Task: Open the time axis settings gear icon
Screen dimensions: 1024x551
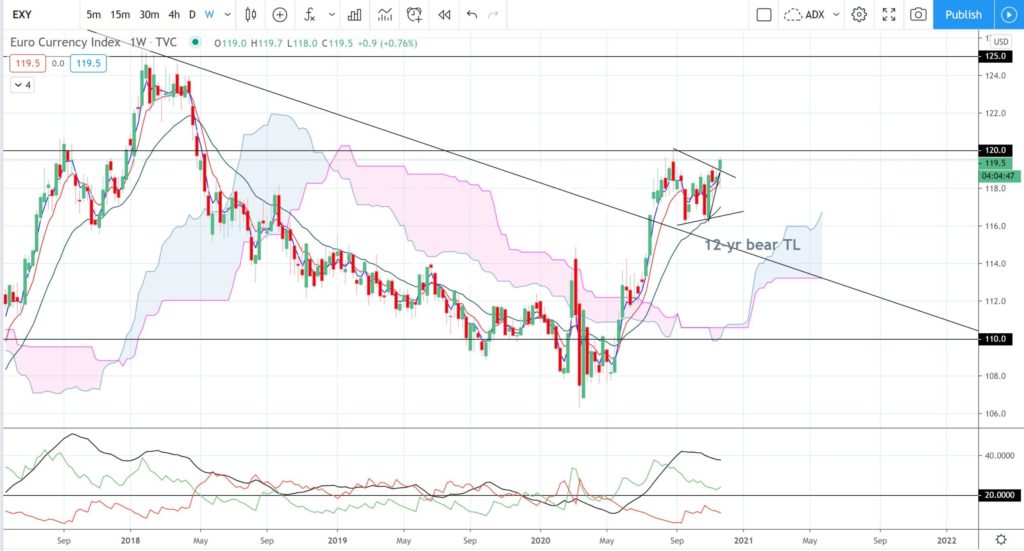Action: coord(1000,539)
